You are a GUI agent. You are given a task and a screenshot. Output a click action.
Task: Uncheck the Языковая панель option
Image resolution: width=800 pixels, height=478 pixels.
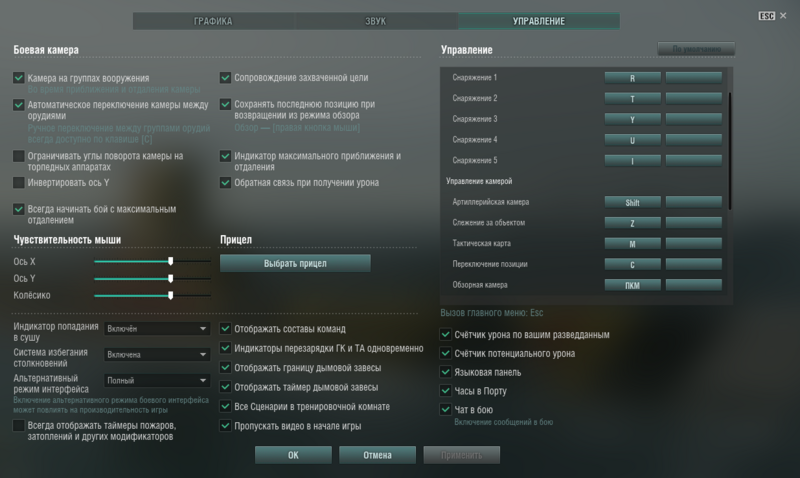pos(446,372)
